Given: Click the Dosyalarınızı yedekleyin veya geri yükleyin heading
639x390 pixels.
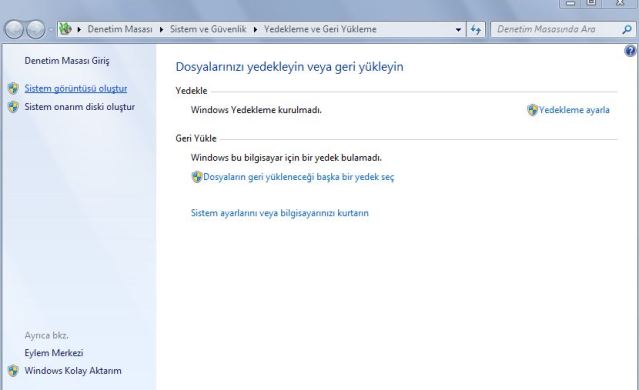Looking at the screenshot, I should (289, 67).
